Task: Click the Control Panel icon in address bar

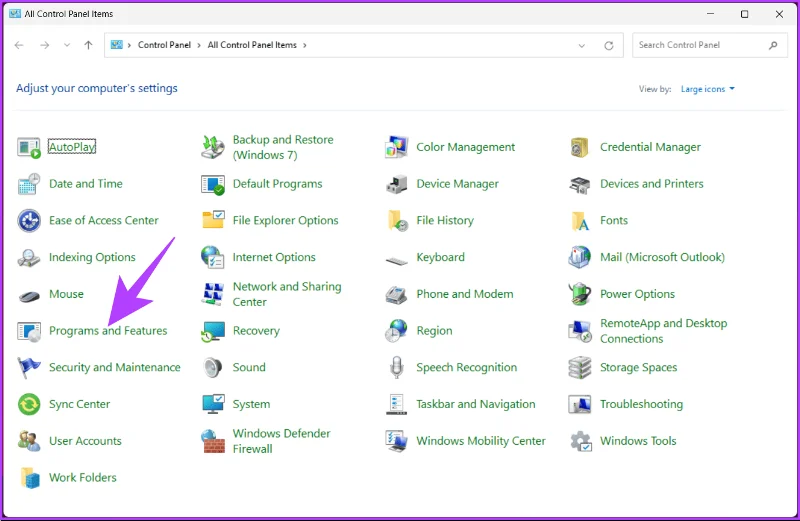Action: [x=117, y=45]
